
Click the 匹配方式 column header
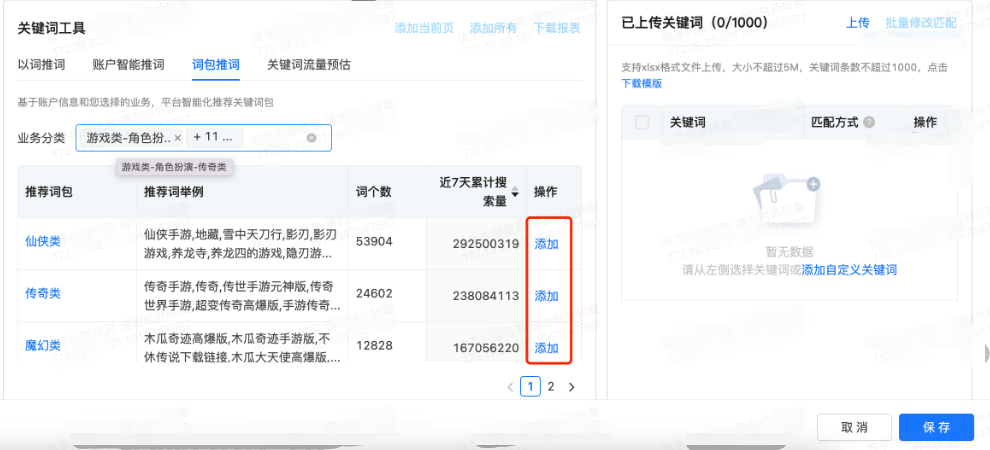[835, 122]
